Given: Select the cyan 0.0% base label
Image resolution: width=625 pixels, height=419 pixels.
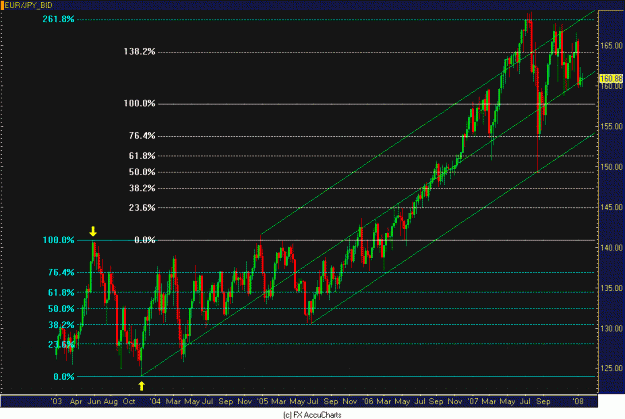Looking at the screenshot, I should coord(64,377).
